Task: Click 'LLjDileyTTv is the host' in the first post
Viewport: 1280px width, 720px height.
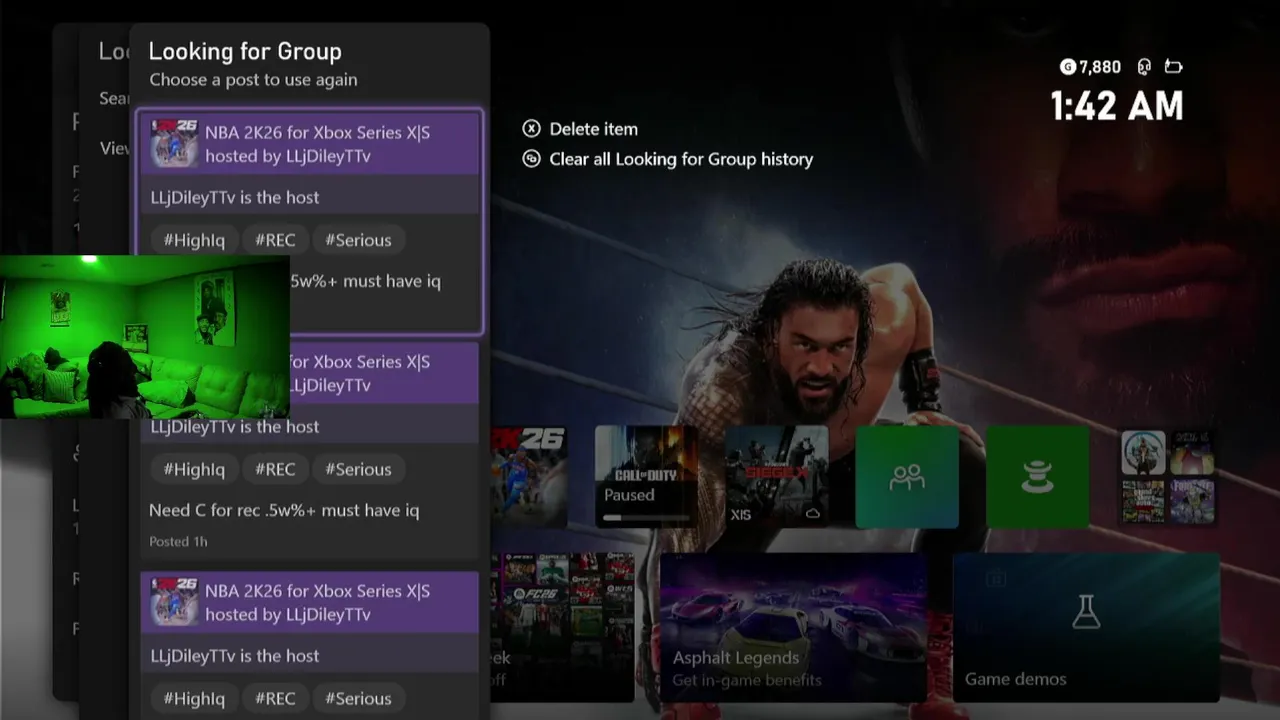Action: click(235, 197)
